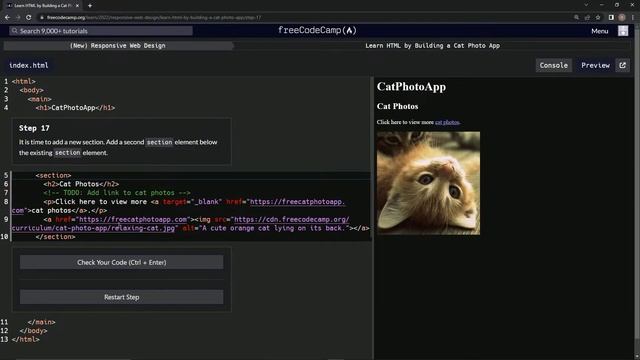Click the opening html tag on line 1
This screenshot has width=640, height=360.
24,81
